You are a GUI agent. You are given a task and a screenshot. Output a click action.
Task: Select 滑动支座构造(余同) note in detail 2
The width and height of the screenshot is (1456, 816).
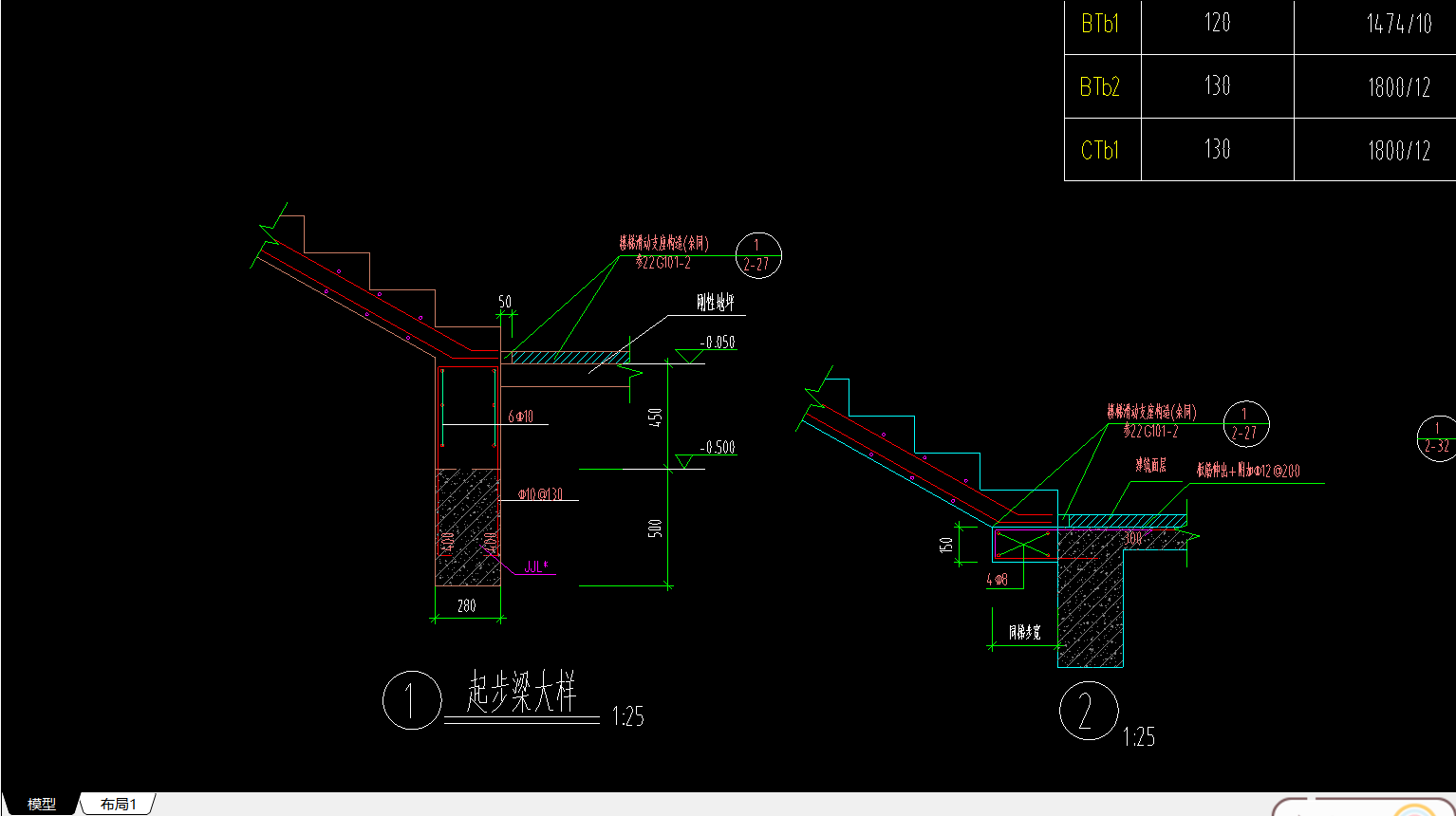click(x=1151, y=412)
